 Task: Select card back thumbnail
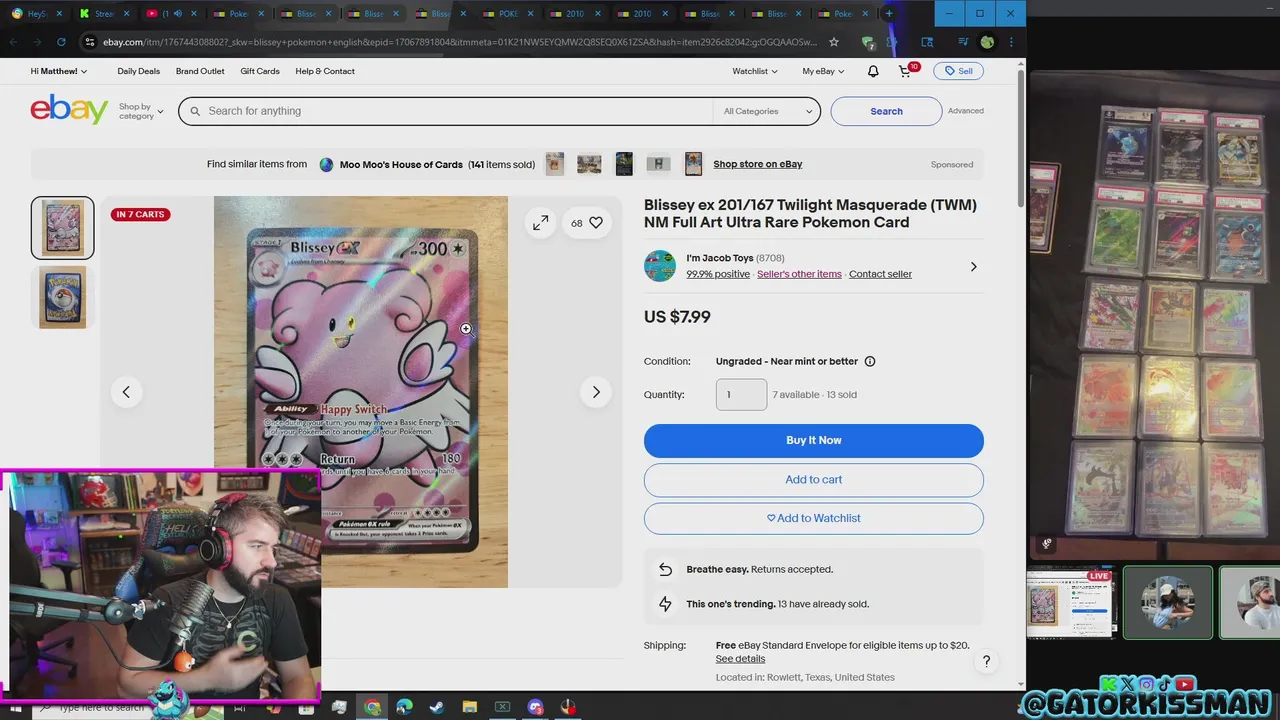(x=63, y=298)
